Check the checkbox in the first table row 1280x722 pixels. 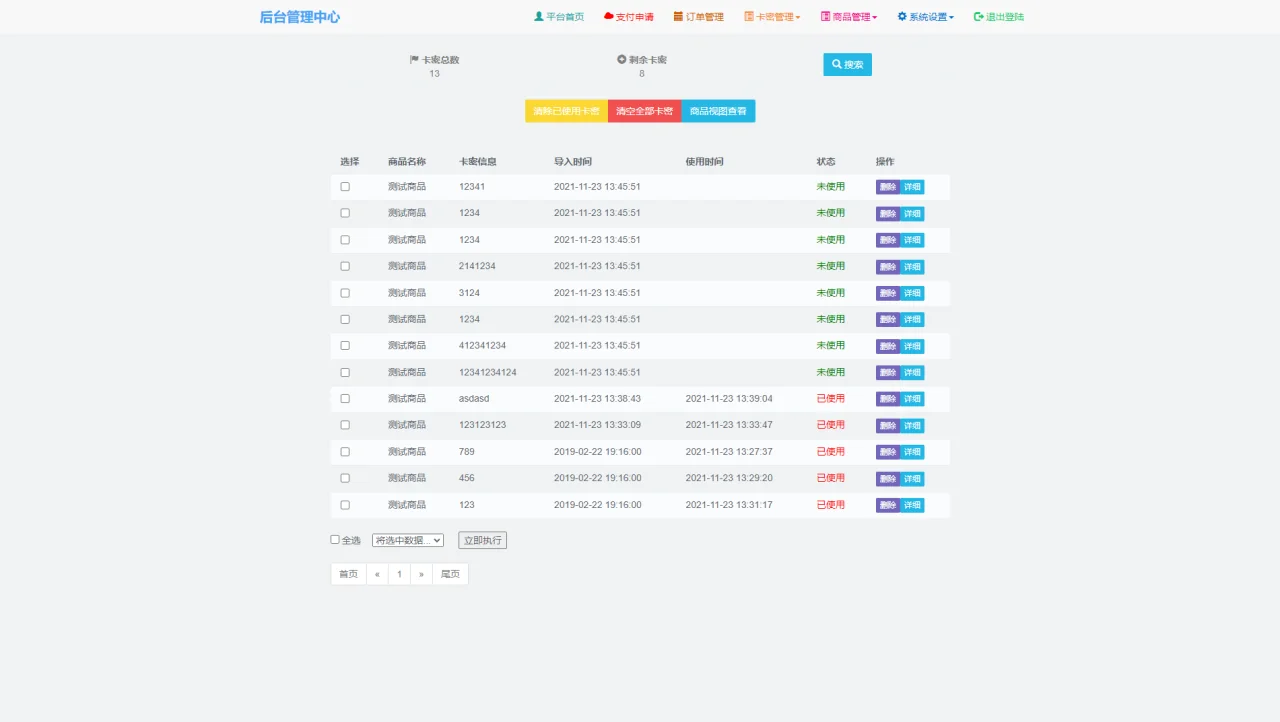pyautogui.click(x=344, y=185)
